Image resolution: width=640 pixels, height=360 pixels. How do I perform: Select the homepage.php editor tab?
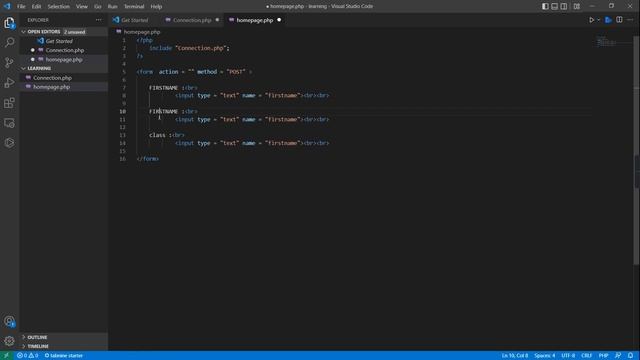click(254, 20)
